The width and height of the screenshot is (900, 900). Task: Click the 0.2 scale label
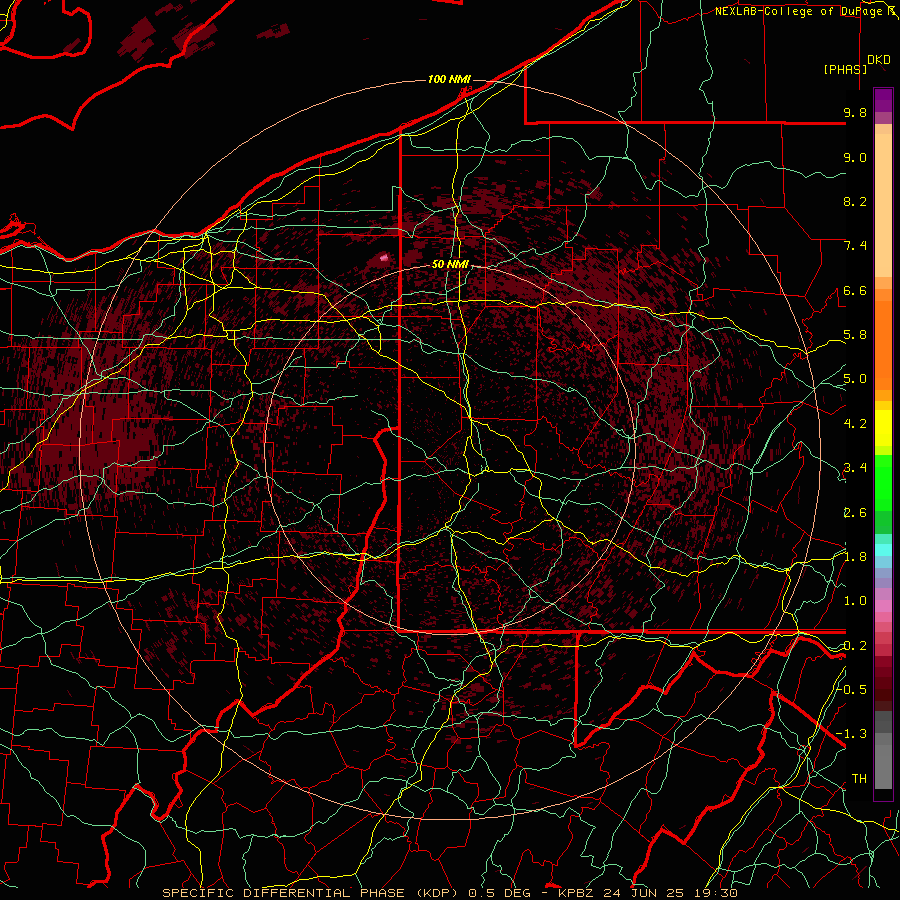point(855,646)
